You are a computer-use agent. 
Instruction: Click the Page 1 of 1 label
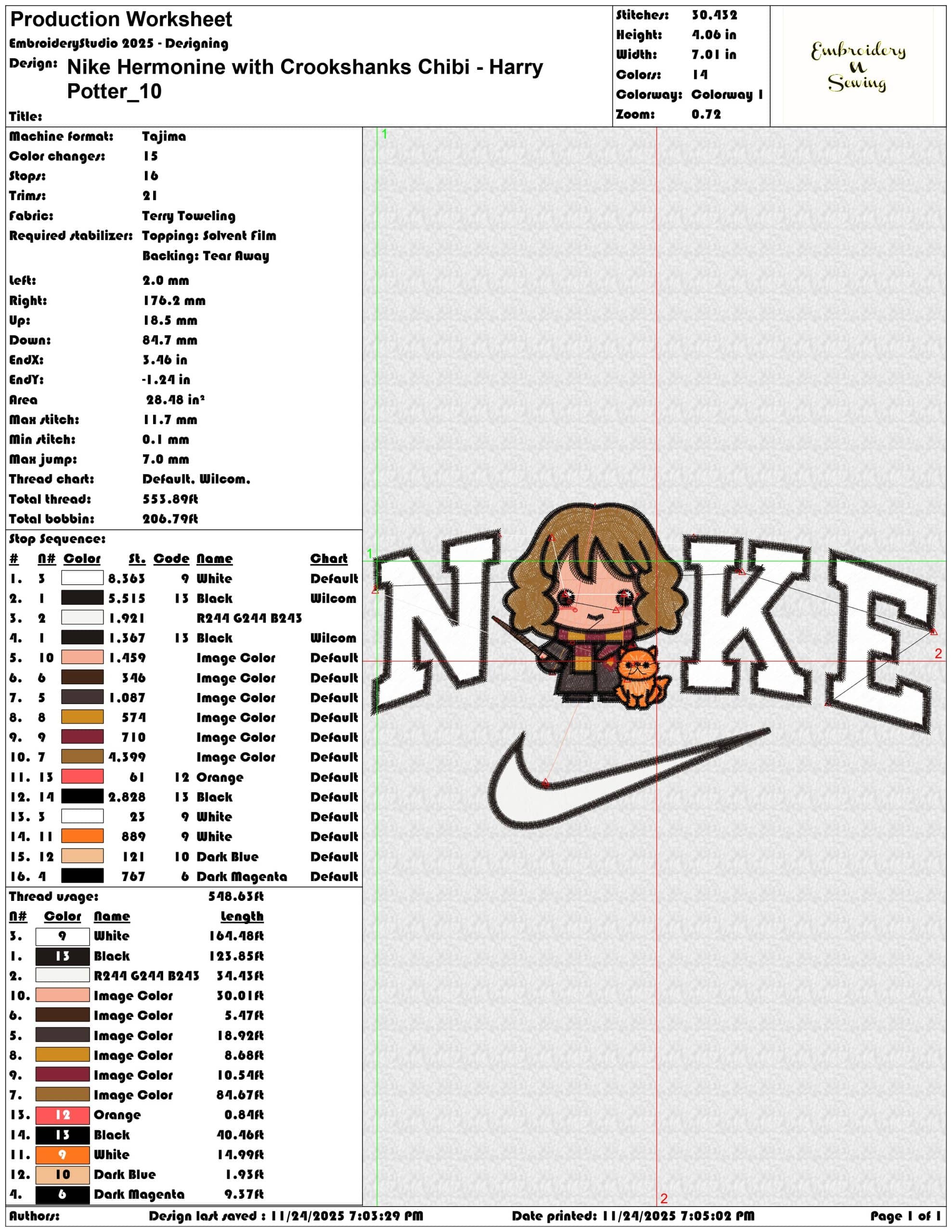coord(905,1216)
